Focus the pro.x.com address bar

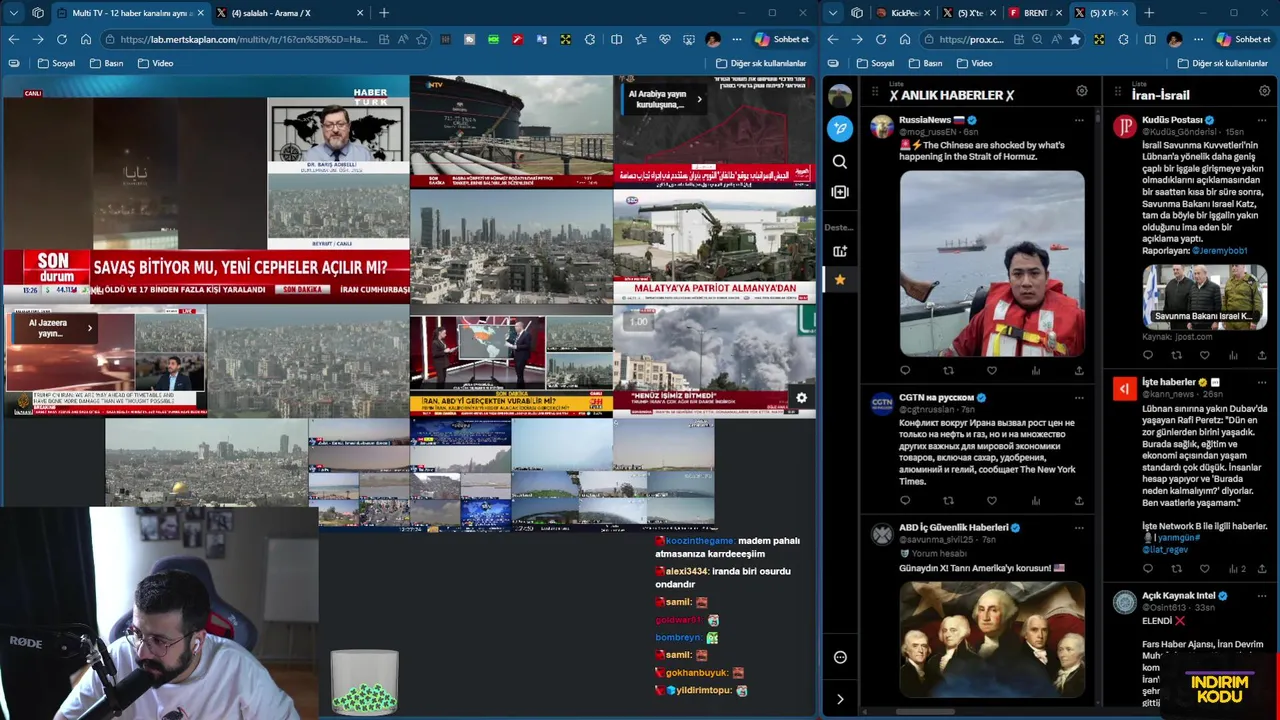971,39
